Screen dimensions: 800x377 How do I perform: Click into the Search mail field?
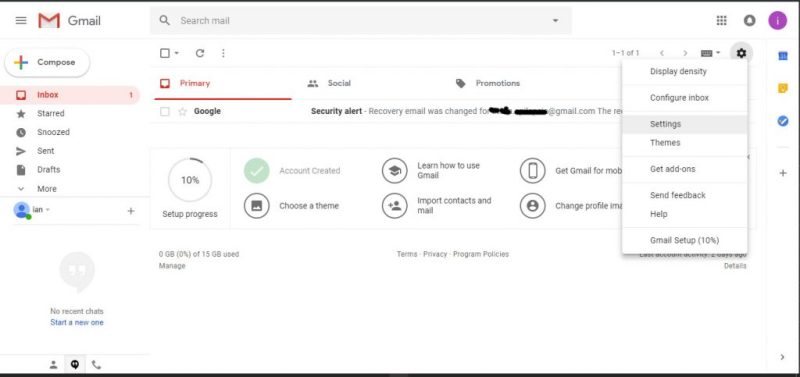click(x=360, y=20)
